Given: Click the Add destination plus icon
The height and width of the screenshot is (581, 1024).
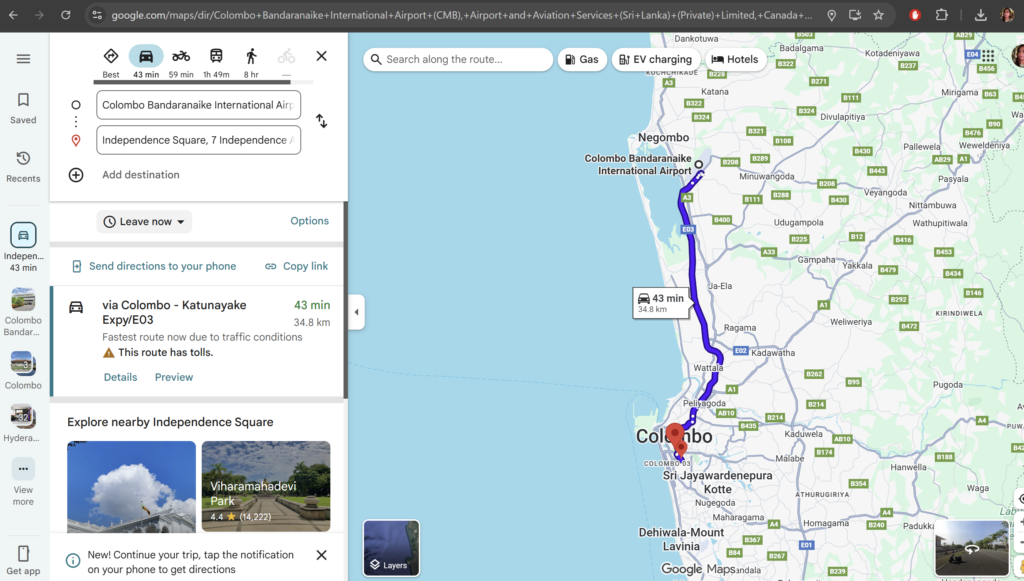Looking at the screenshot, I should click(76, 175).
